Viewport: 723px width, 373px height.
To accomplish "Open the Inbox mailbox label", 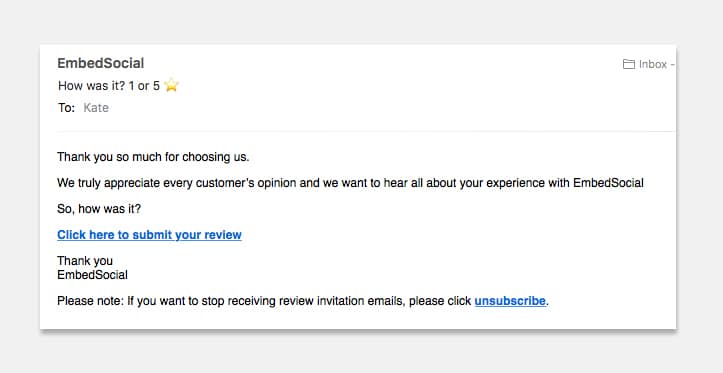I will point(653,64).
